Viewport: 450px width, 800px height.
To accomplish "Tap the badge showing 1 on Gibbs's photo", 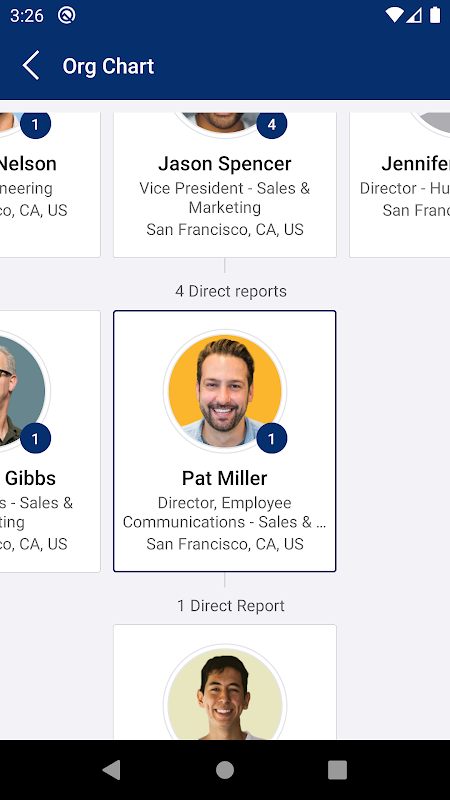I will (35, 438).
